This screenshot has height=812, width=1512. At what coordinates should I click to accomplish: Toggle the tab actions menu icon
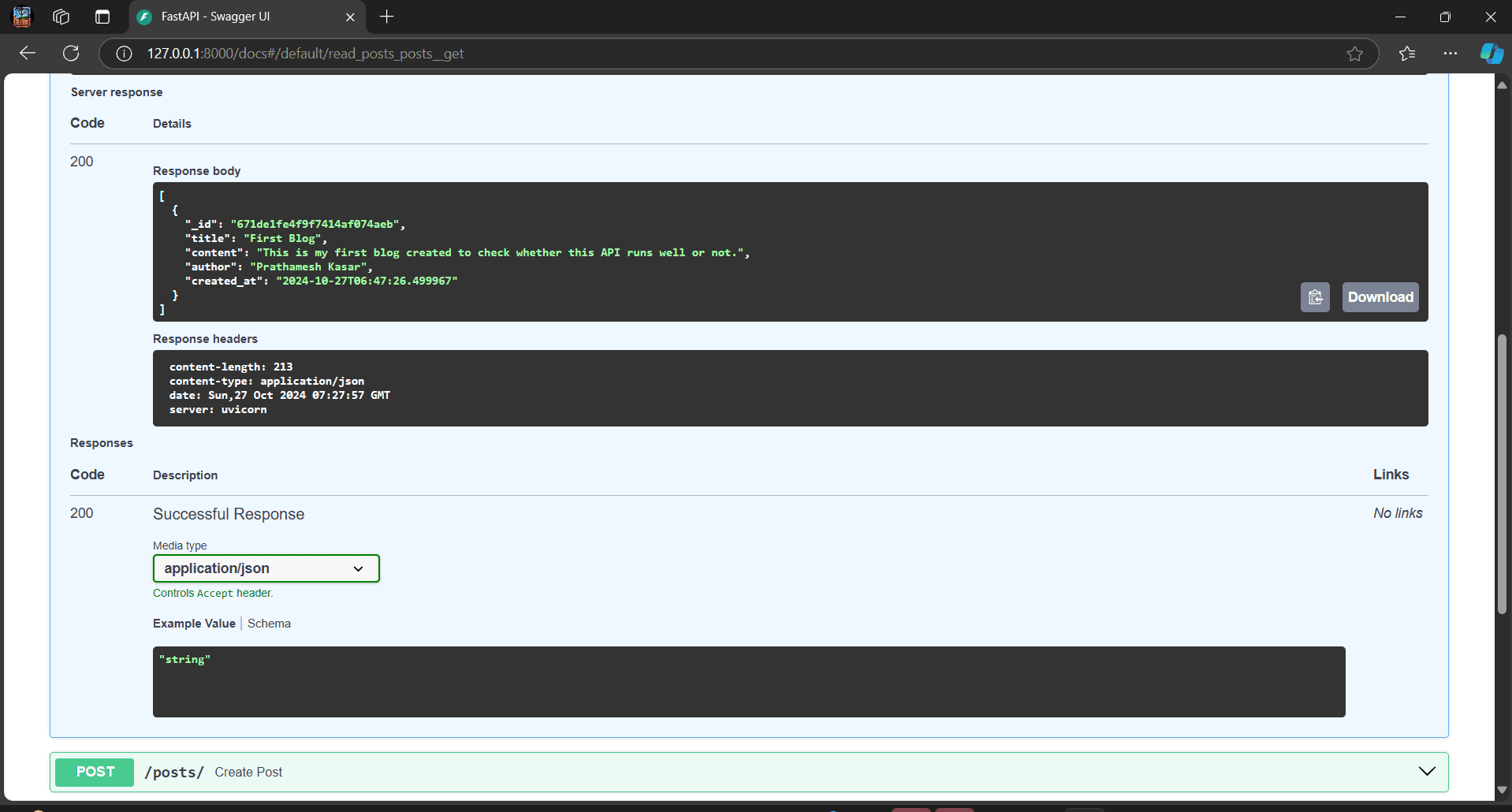tap(102, 17)
